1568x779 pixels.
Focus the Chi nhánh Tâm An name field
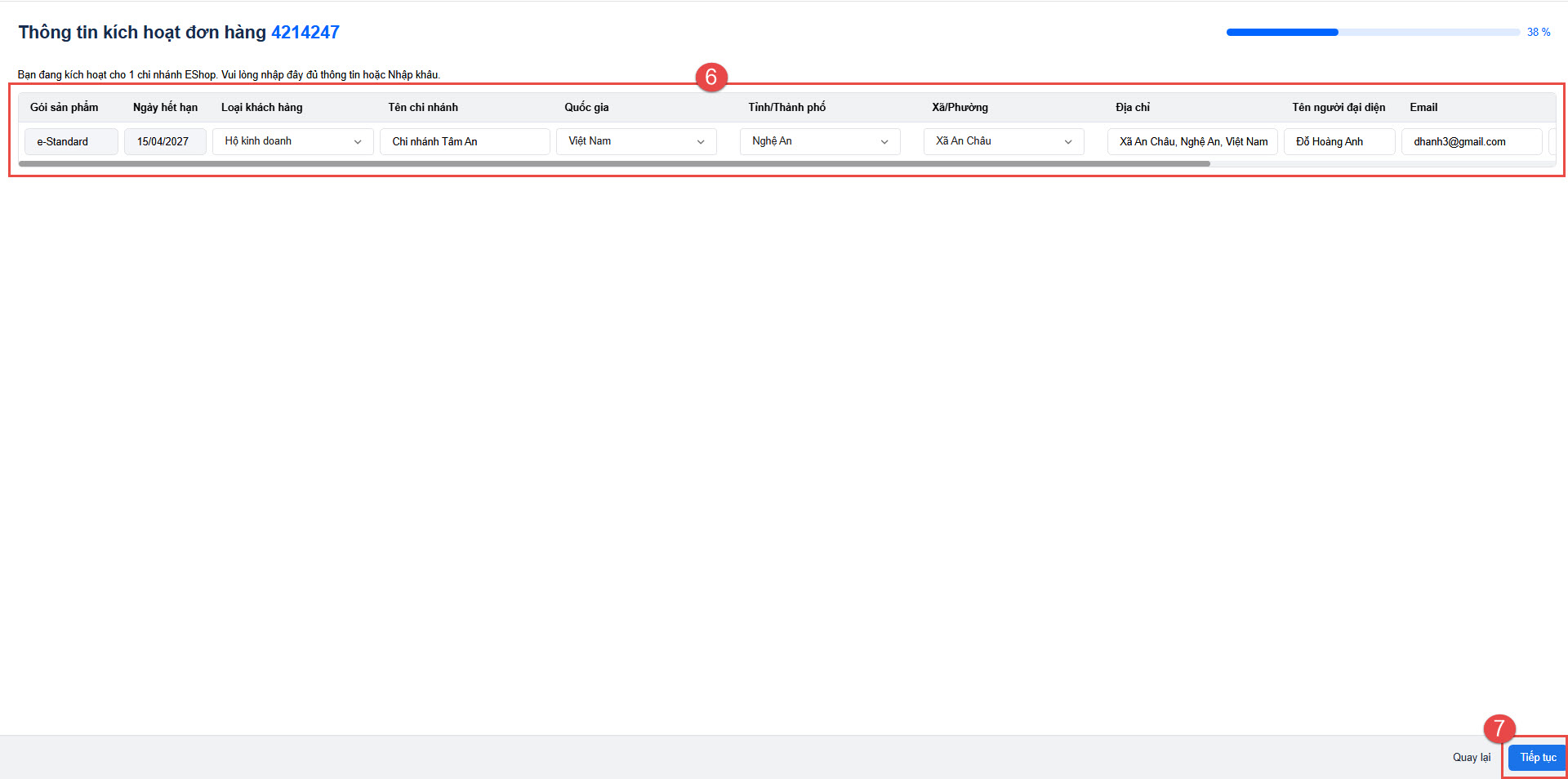464,142
